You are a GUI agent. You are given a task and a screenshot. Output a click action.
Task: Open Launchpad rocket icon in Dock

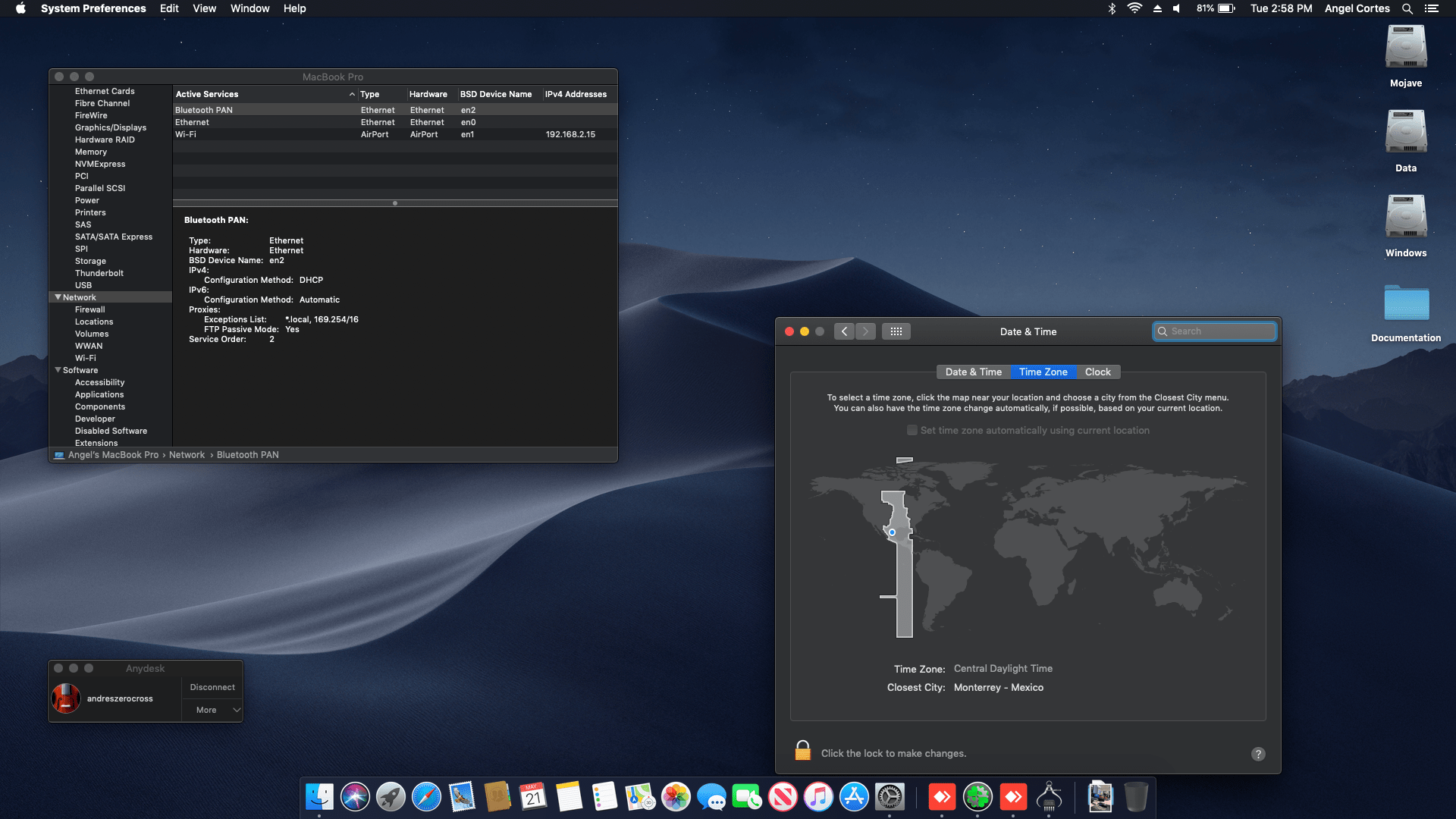pyautogui.click(x=391, y=797)
